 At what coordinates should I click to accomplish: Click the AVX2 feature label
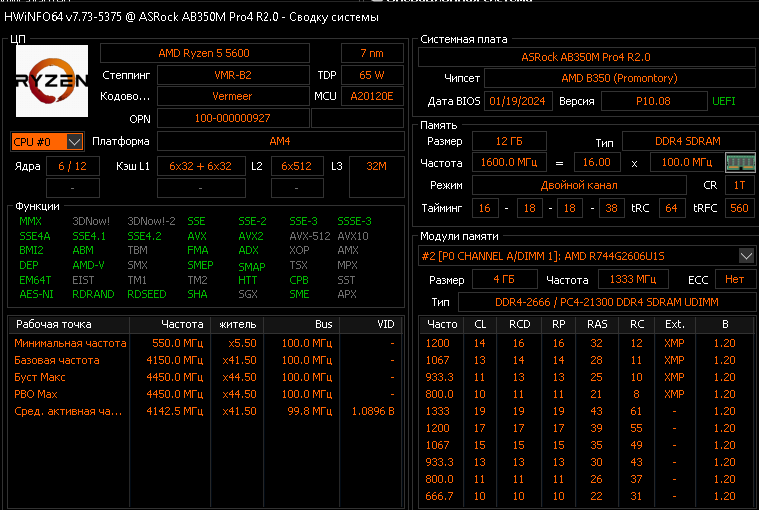point(251,236)
